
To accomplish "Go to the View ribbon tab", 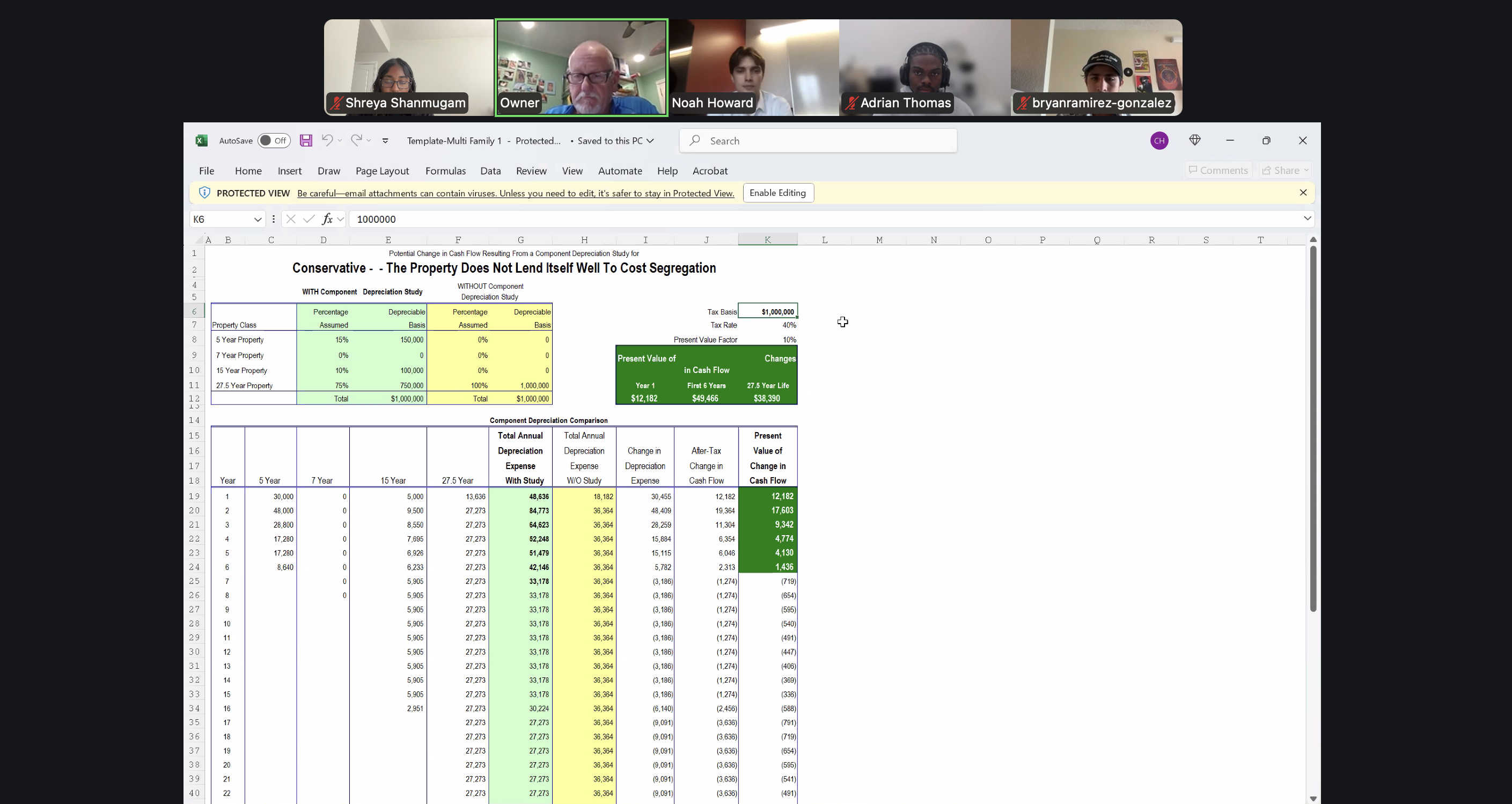I will coord(572,171).
